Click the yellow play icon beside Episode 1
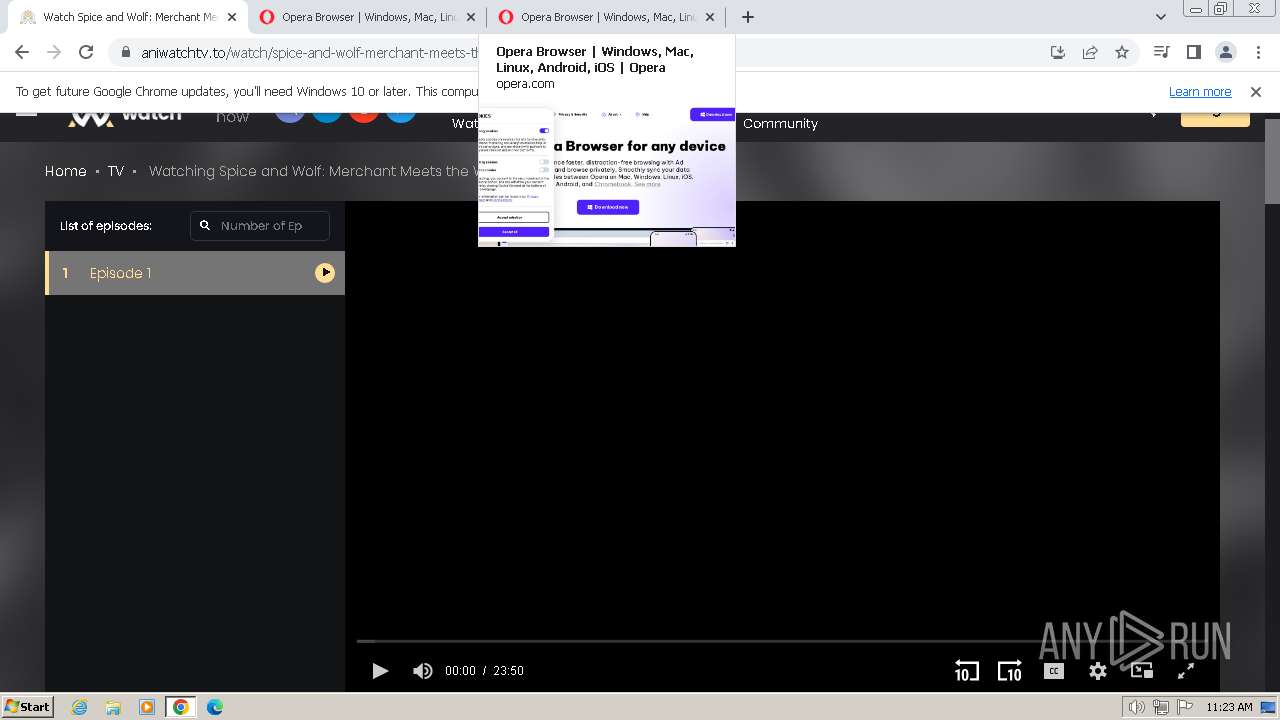Image resolution: width=1280 pixels, height=720 pixels. tap(325, 273)
